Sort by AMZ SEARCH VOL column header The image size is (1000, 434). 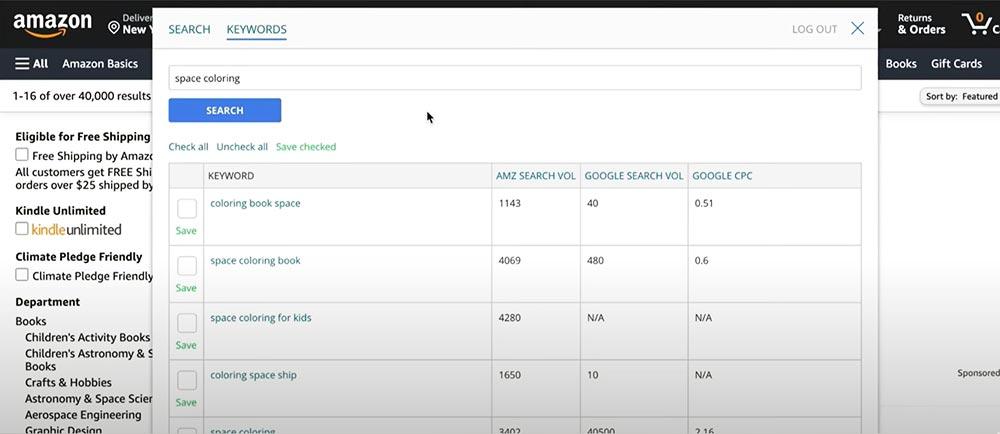pos(536,175)
